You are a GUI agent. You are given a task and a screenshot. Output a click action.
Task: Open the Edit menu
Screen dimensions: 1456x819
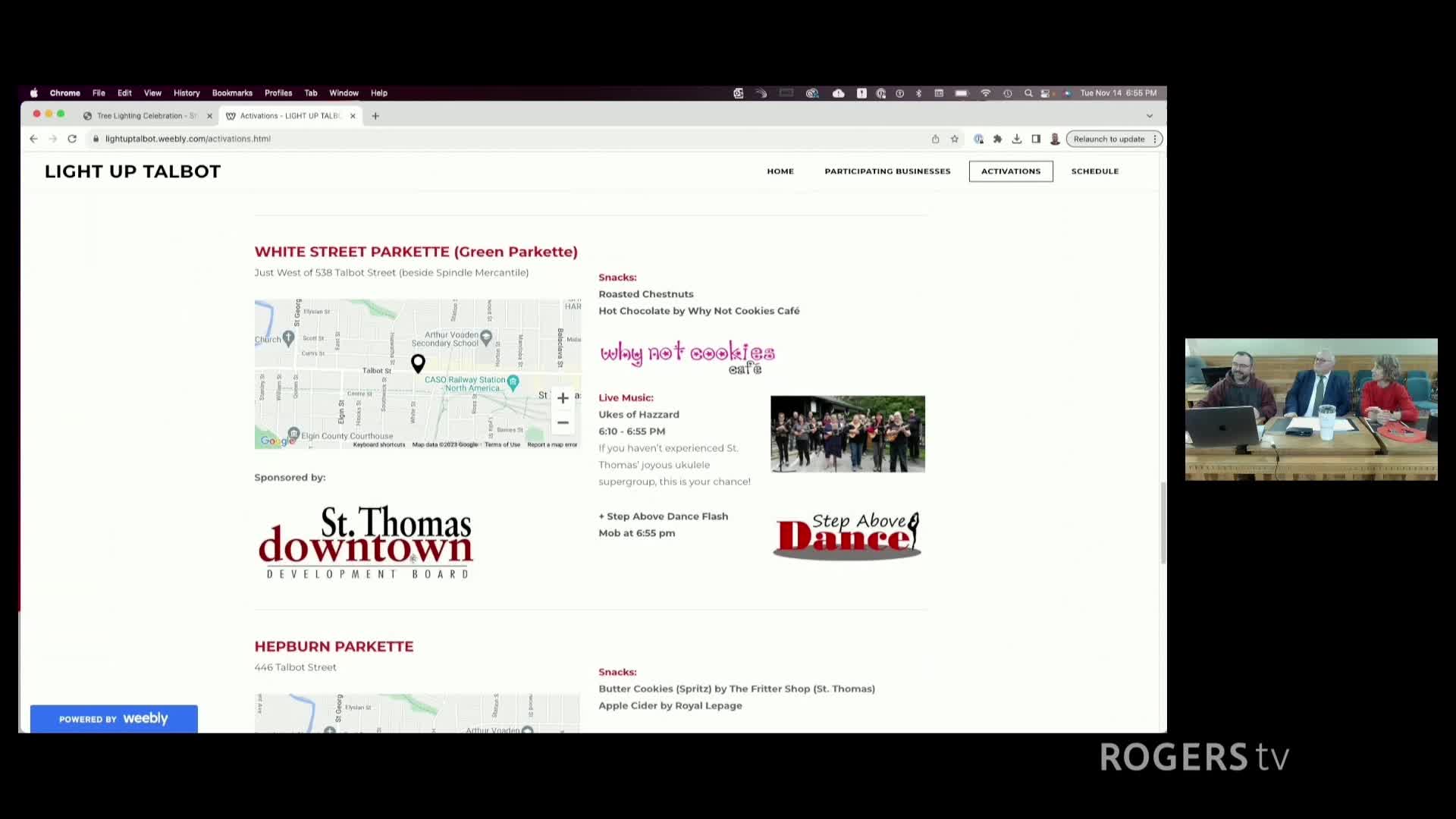click(124, 93)
